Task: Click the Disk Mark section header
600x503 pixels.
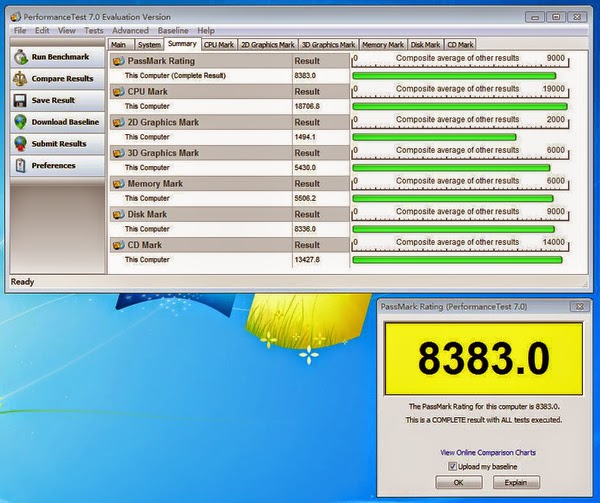Action: tap(230, 214)
